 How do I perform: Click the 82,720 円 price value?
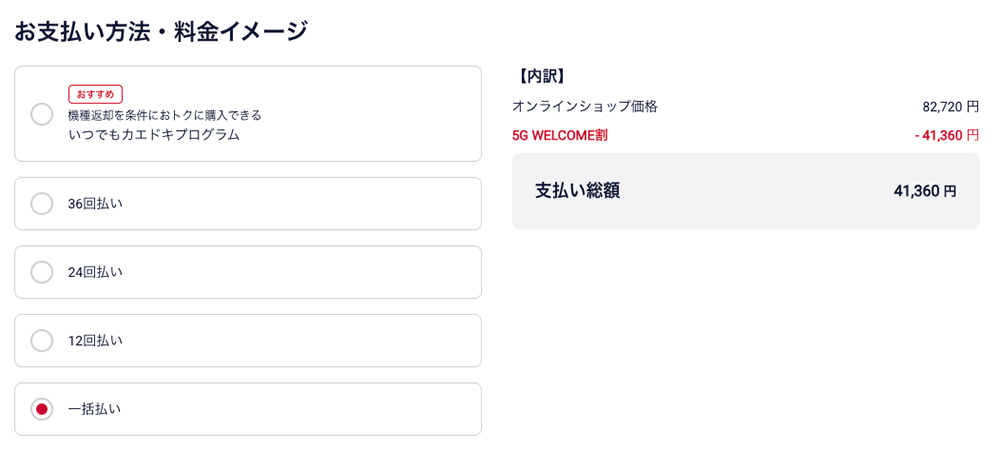(x=950, y=107)
